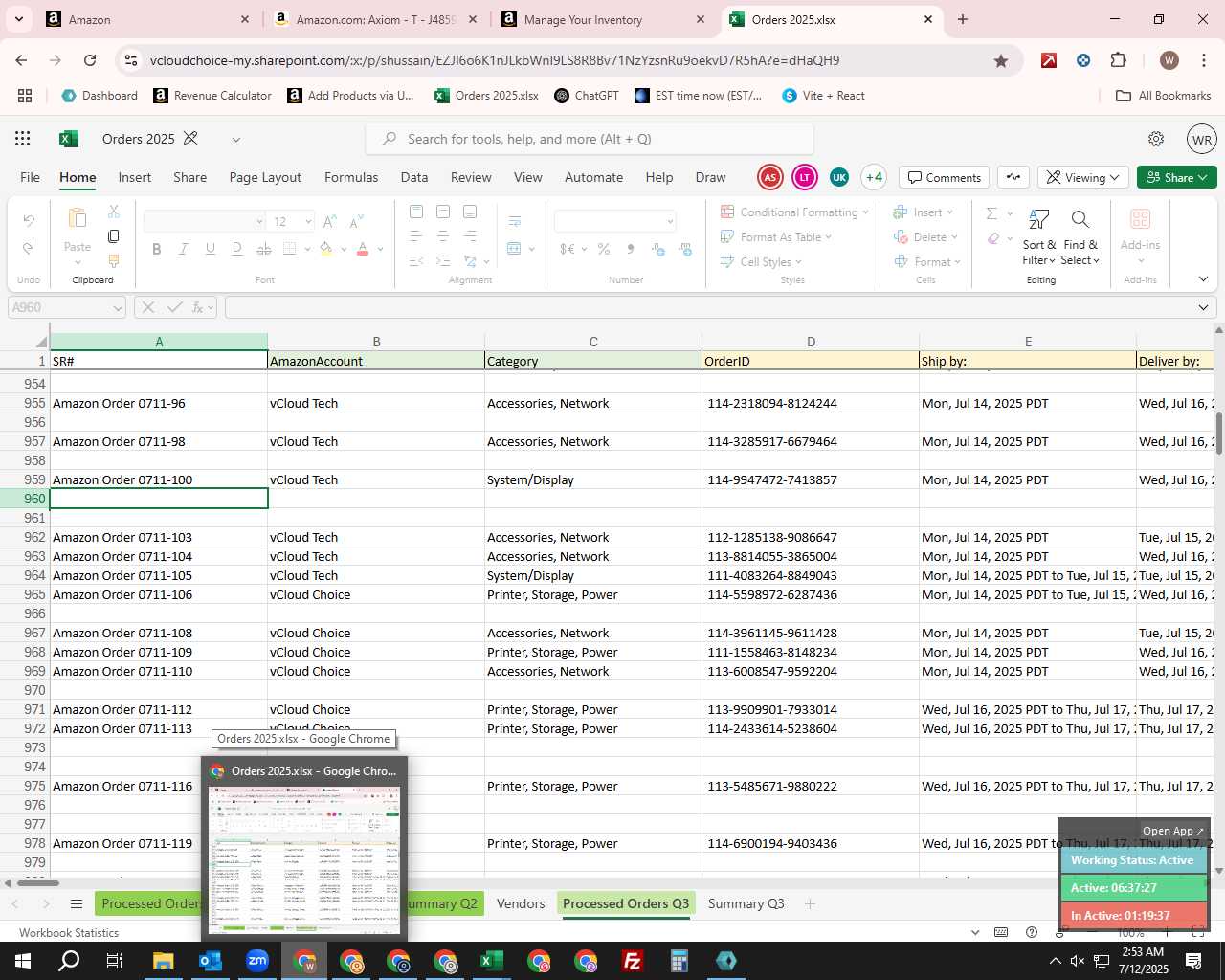Toggle Italic formatting
The width and height of the screenshot is (1225, 980).
tap(184, 249)
